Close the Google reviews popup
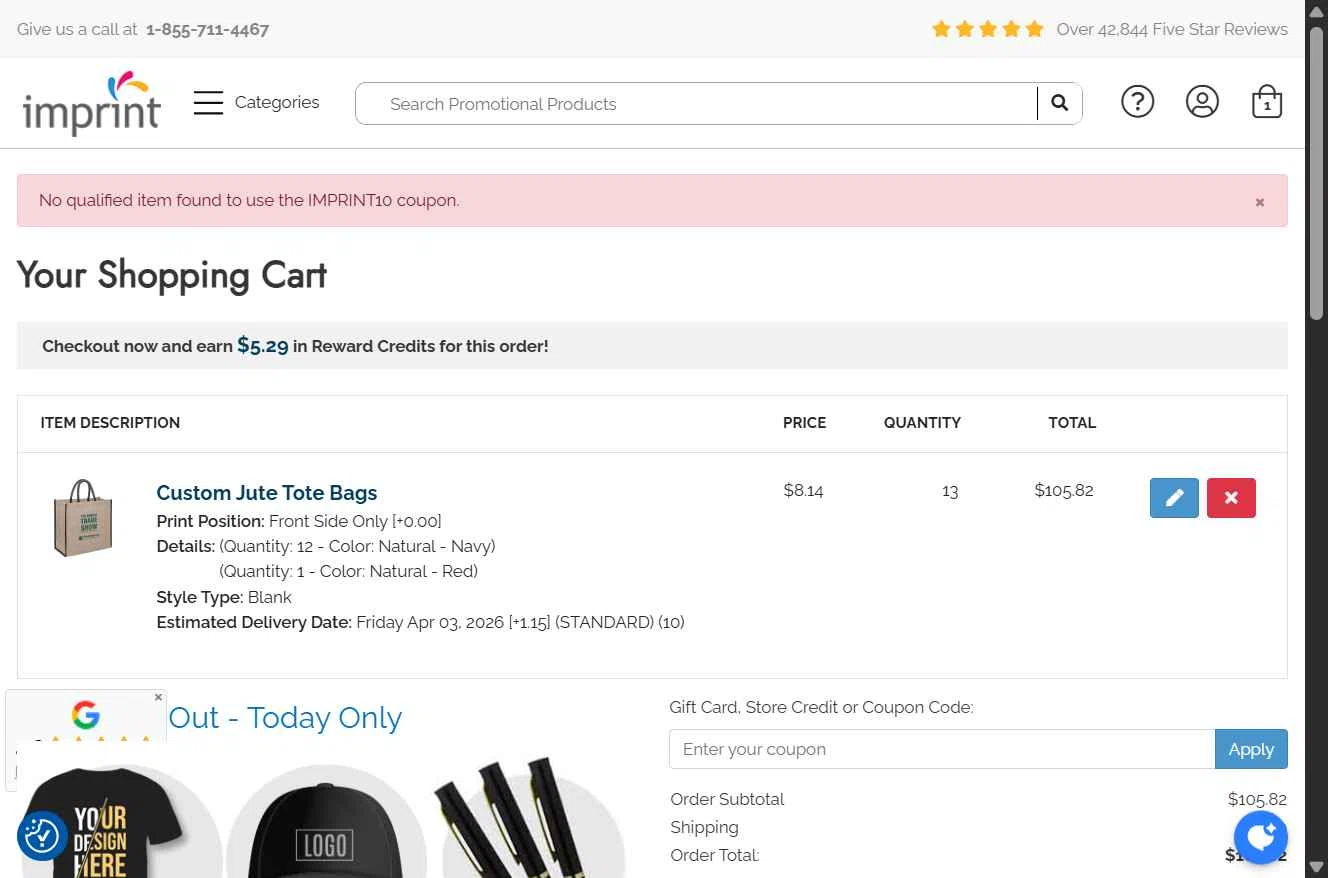The height and width of the screenshot is (878, 1328). click(x=158, y=697)
